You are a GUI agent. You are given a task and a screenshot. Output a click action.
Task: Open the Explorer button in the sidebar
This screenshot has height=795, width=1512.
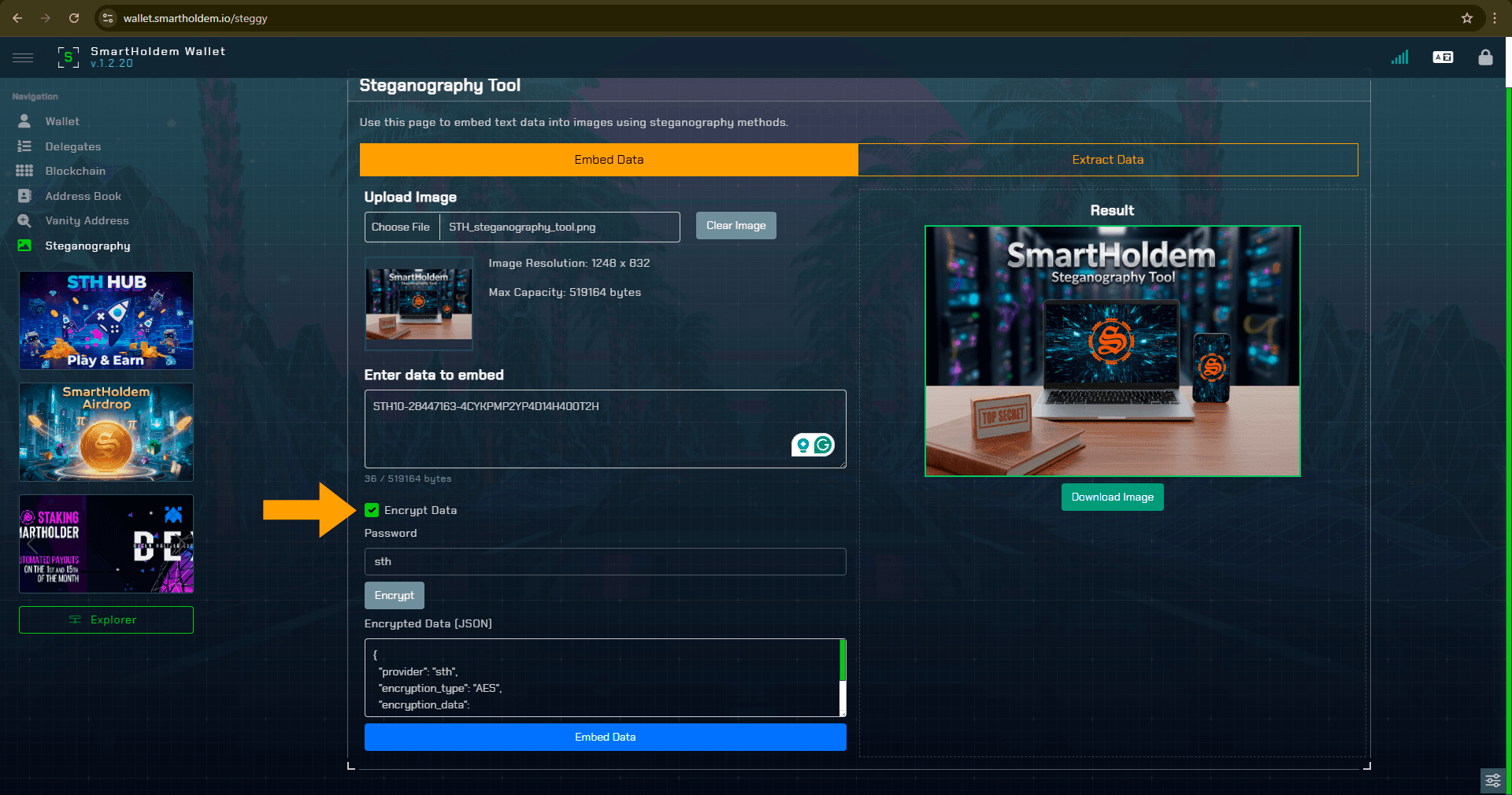106,619
